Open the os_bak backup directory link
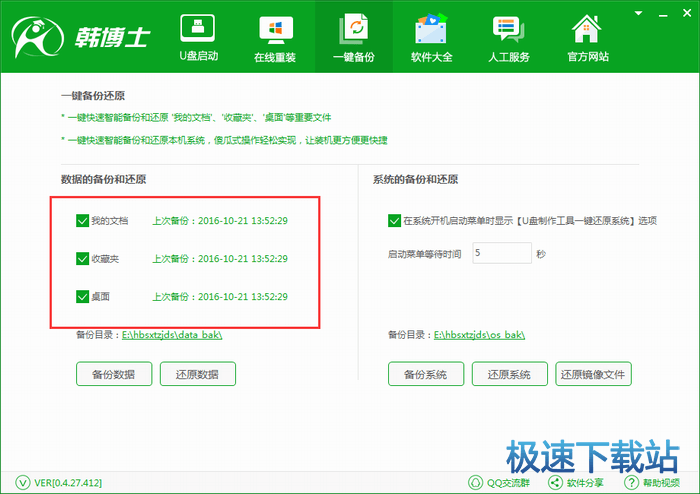 click(479, 335)
